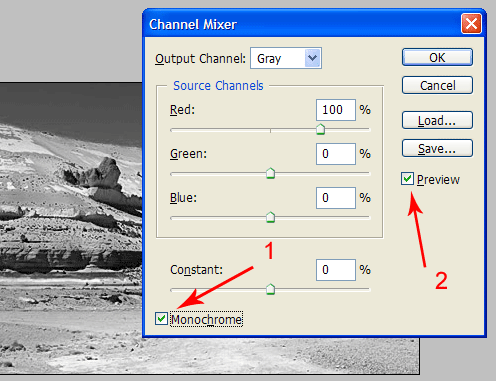Click the Output Channel label
The image size is (496, 381).
(x=200, y=59)
